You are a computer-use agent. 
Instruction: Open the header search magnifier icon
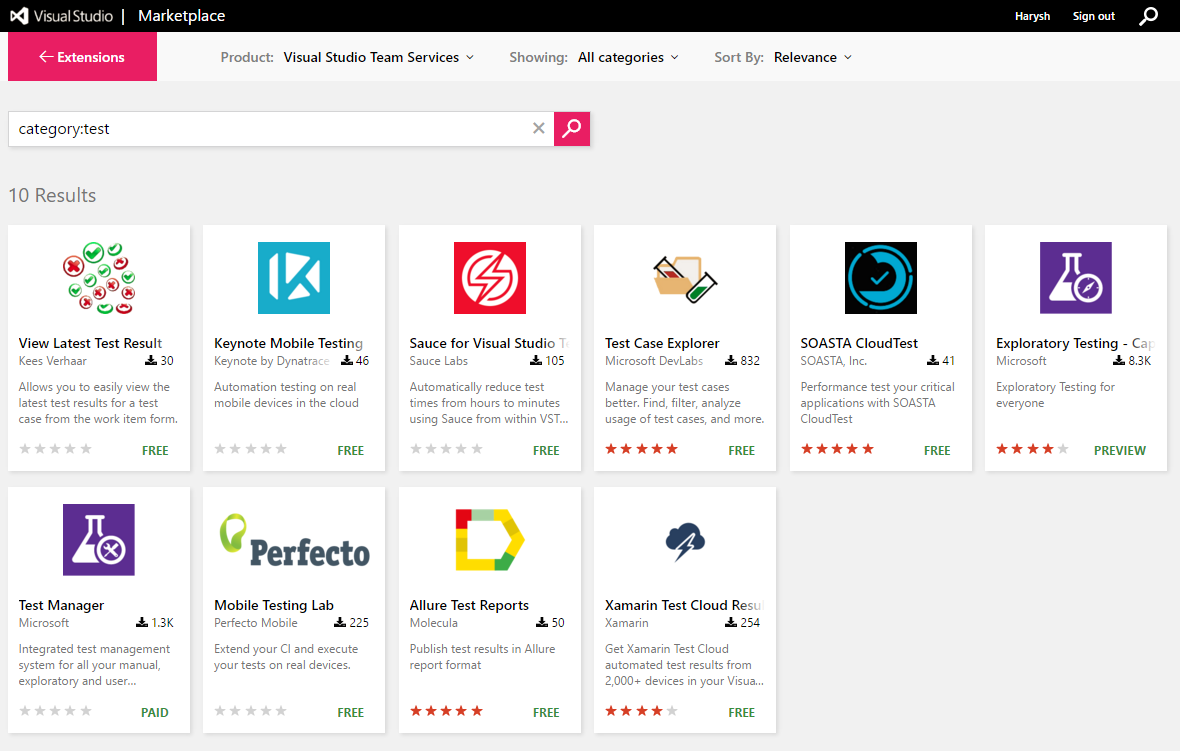tap(1148, 16)
